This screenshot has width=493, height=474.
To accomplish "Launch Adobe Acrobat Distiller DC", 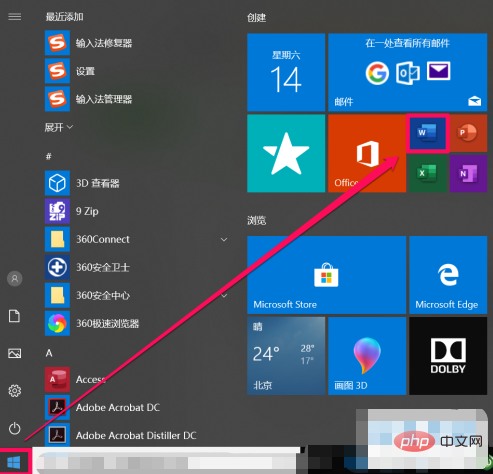I will point(137,435).
